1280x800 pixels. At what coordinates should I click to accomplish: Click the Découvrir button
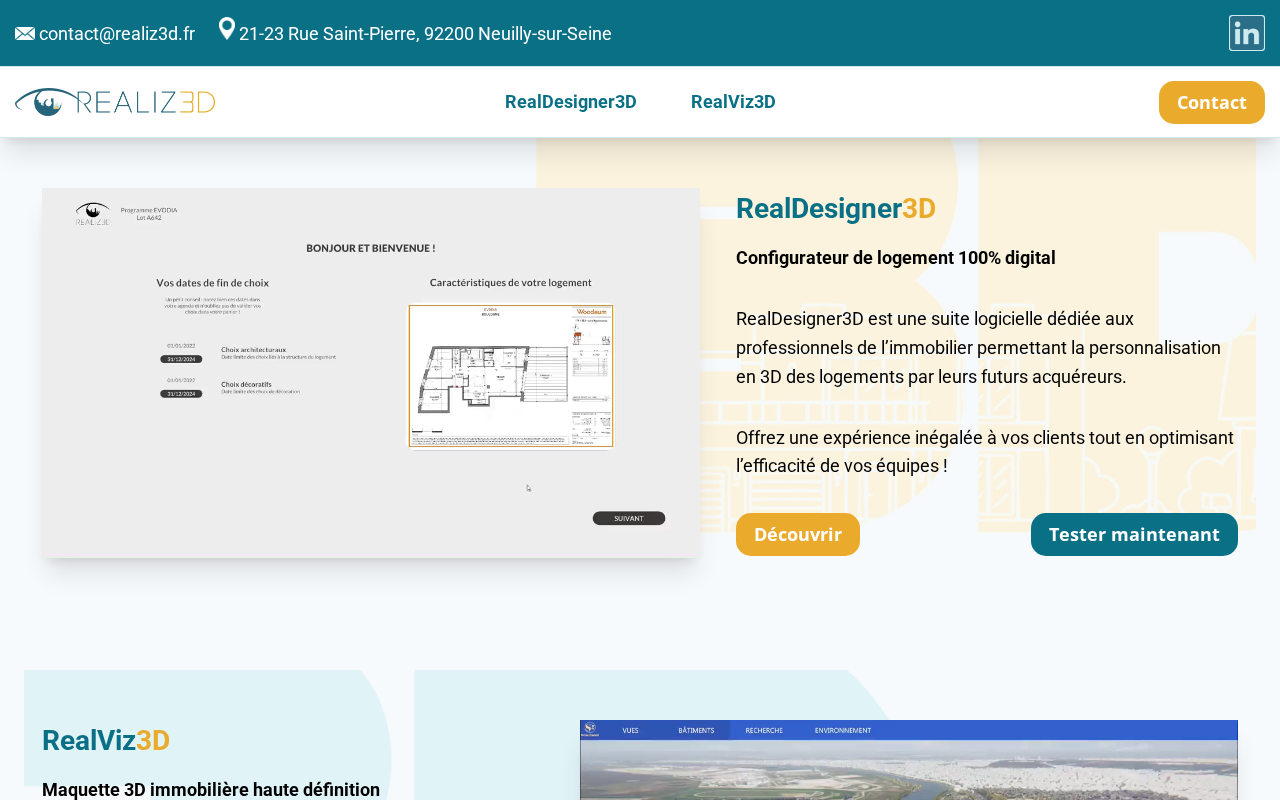click(798, 534)
